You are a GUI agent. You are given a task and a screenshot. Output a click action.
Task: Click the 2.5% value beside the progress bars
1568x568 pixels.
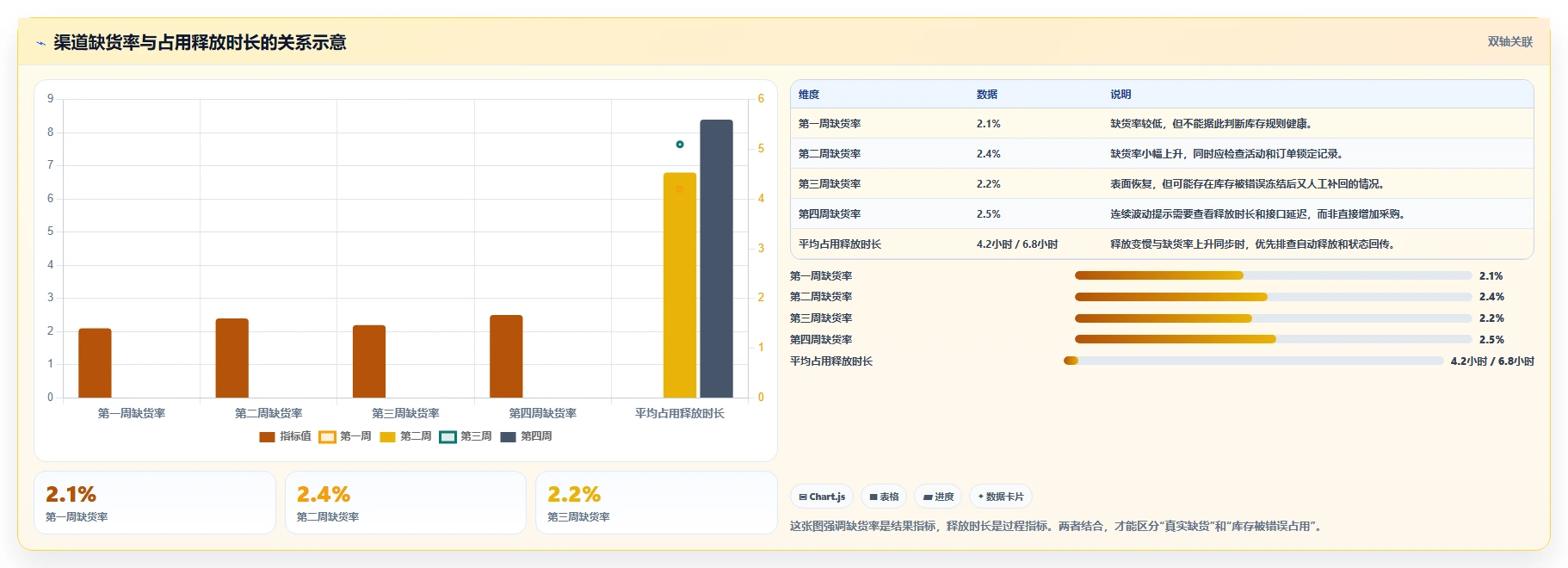pos(1492,340)
